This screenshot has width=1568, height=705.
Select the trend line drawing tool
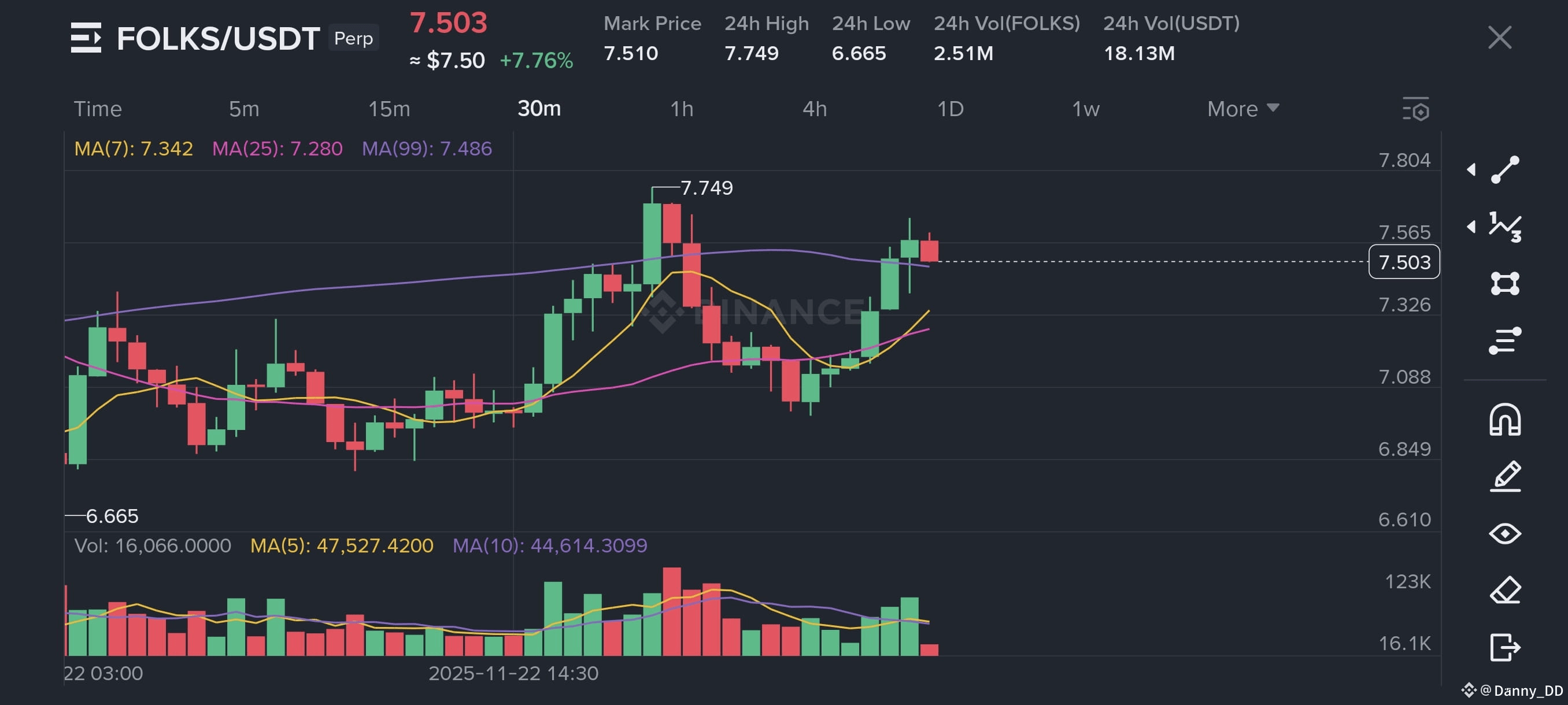(x=1505, y=170)
